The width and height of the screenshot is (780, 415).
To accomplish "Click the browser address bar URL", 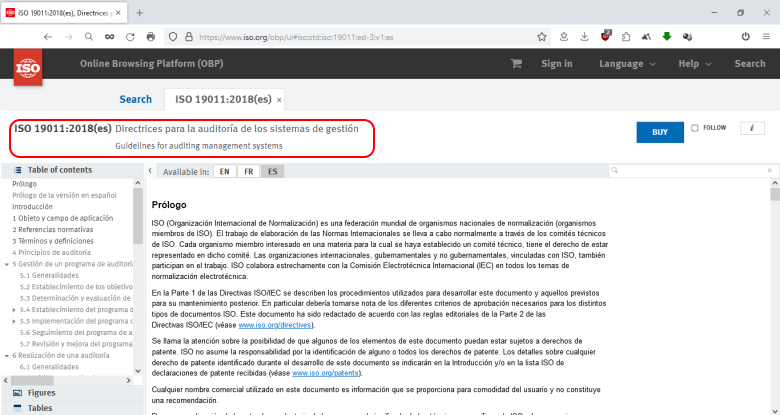I will click(296, 37).
